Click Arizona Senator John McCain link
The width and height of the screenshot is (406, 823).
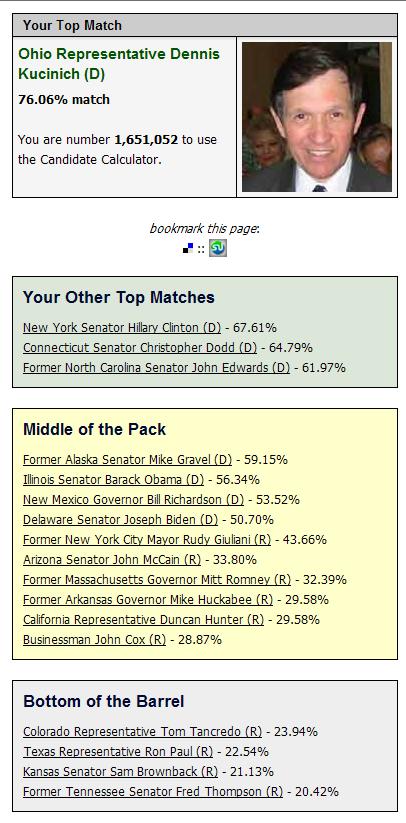click(x=112, y=560)
